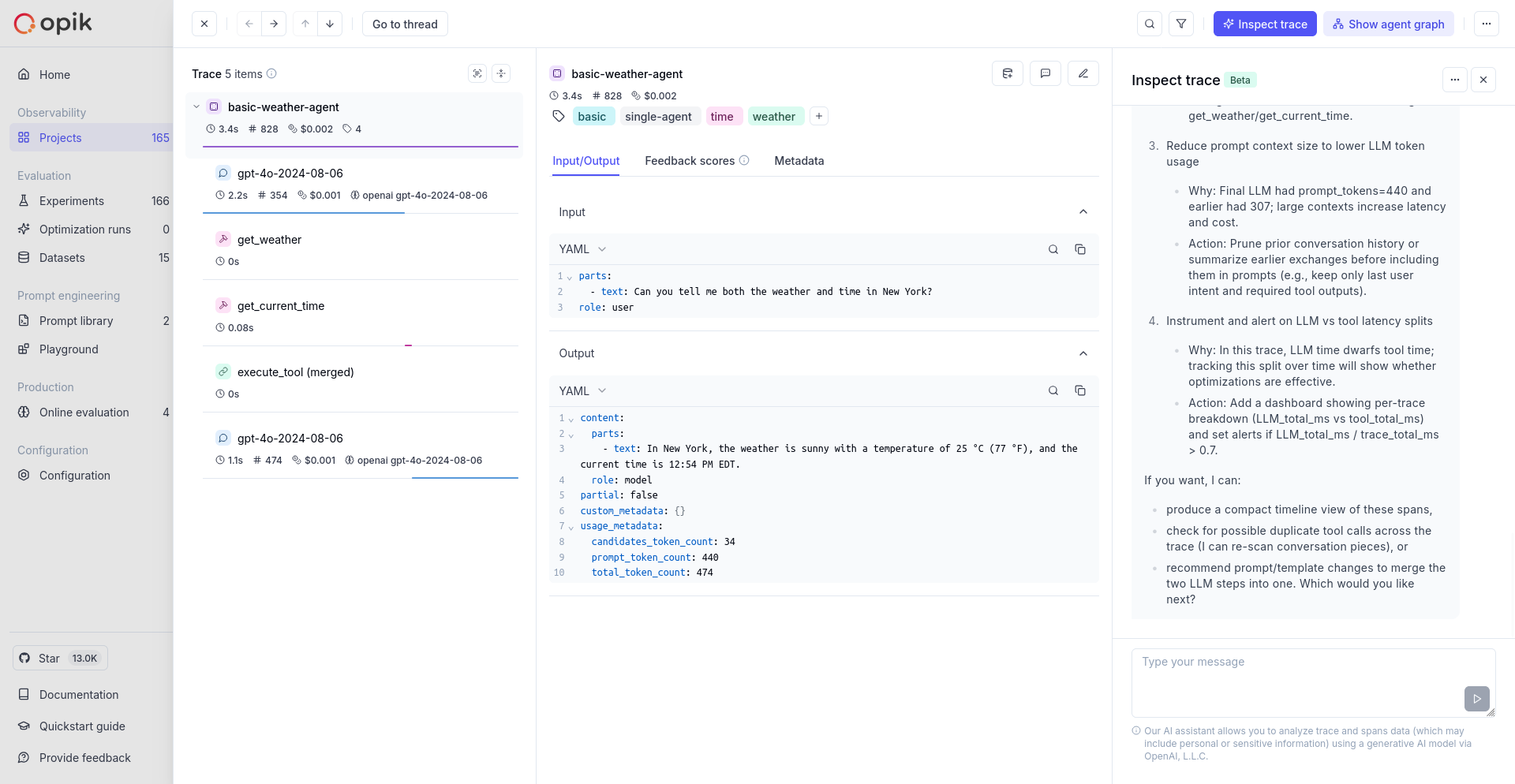The image size is (1515, 784).
Task: Search within the Input YAML panel
Action: (1053, 249)
